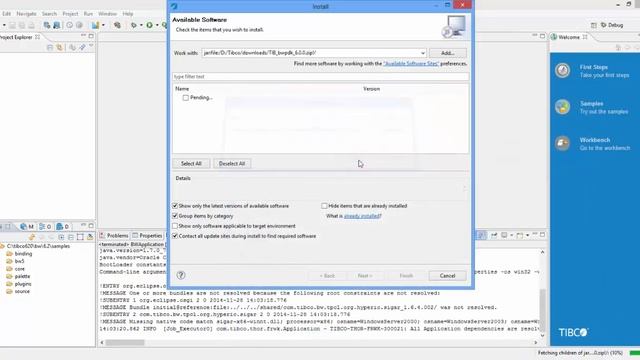Viewport: 640px width, 360px height.
Task: Open the Run menu
Action: (88, 14)
